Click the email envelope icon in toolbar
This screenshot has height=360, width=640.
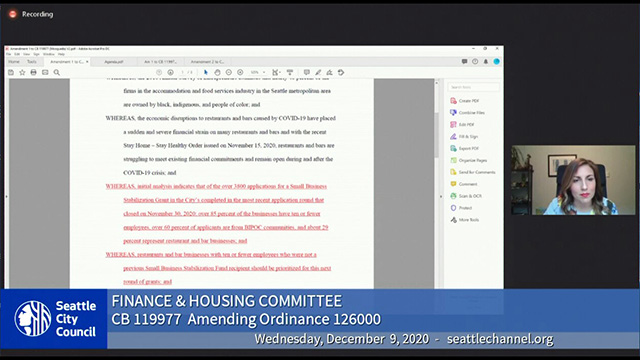[45, 72]
